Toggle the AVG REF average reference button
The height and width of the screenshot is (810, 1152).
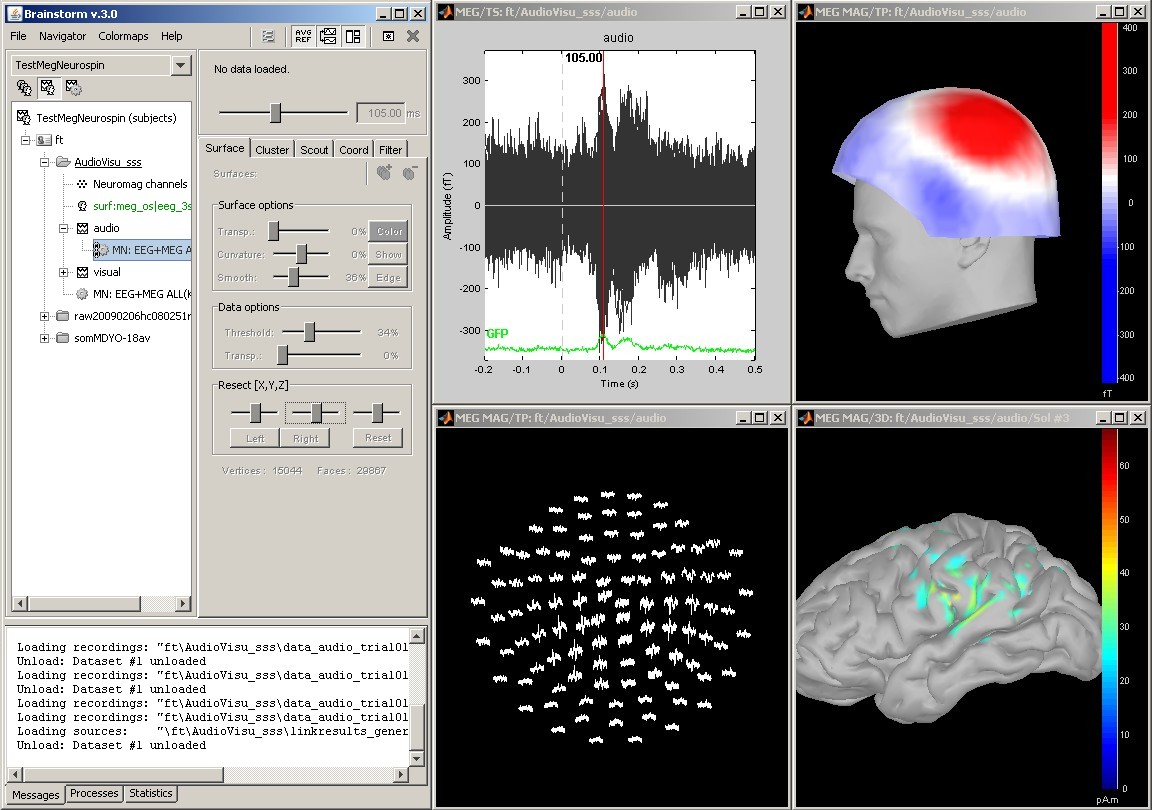click(302, 36)
